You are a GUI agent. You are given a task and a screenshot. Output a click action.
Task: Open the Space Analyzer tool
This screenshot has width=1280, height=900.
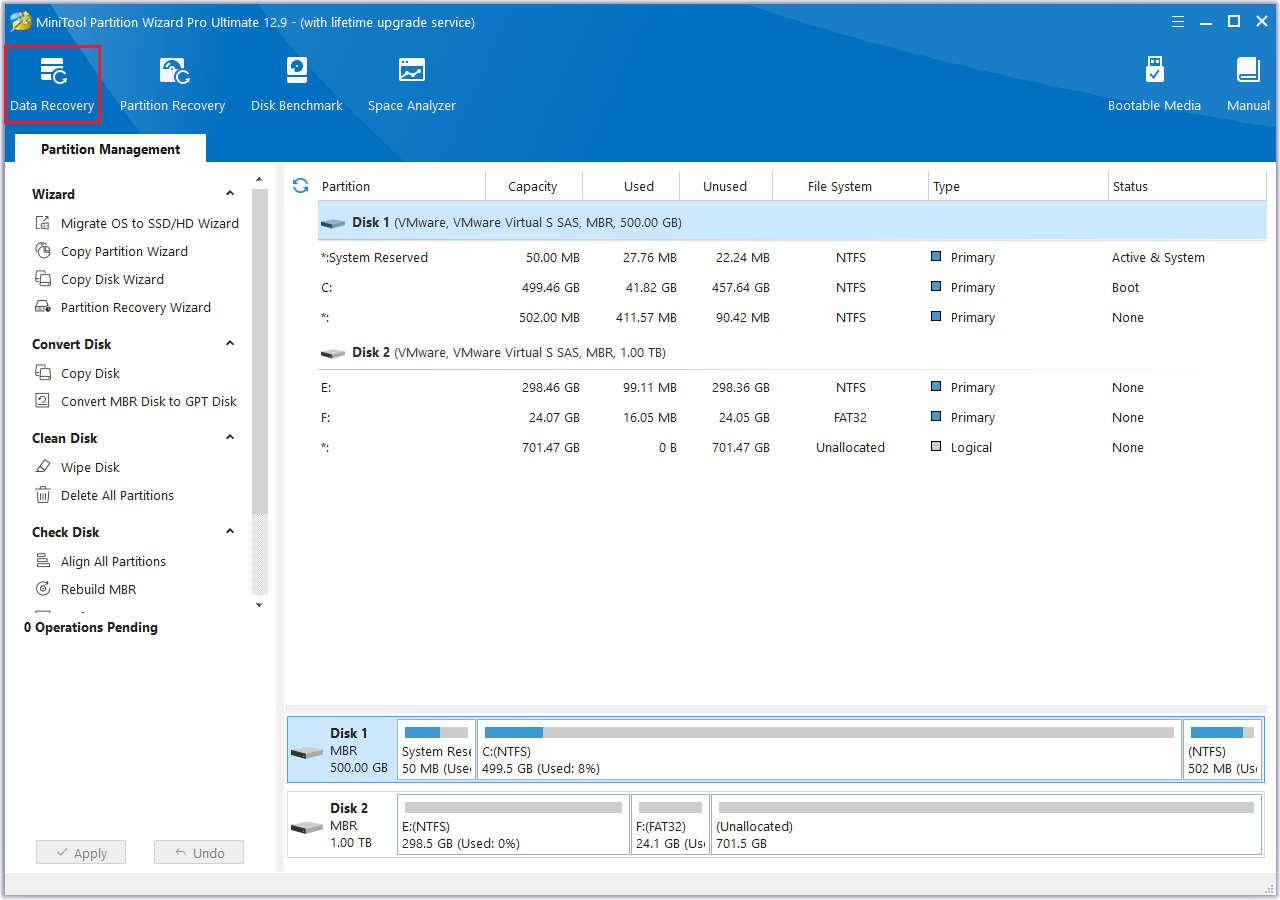click(x=411, y=84)
